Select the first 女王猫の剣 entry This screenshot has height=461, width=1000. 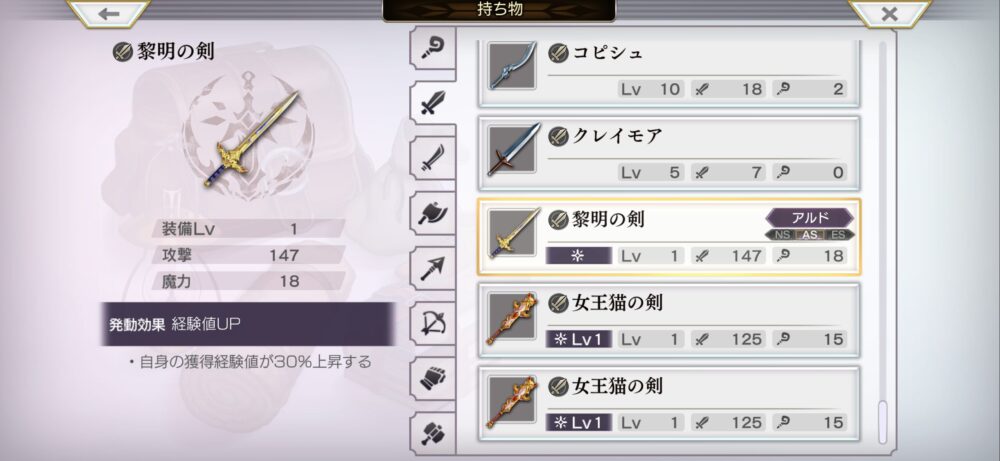669,320
